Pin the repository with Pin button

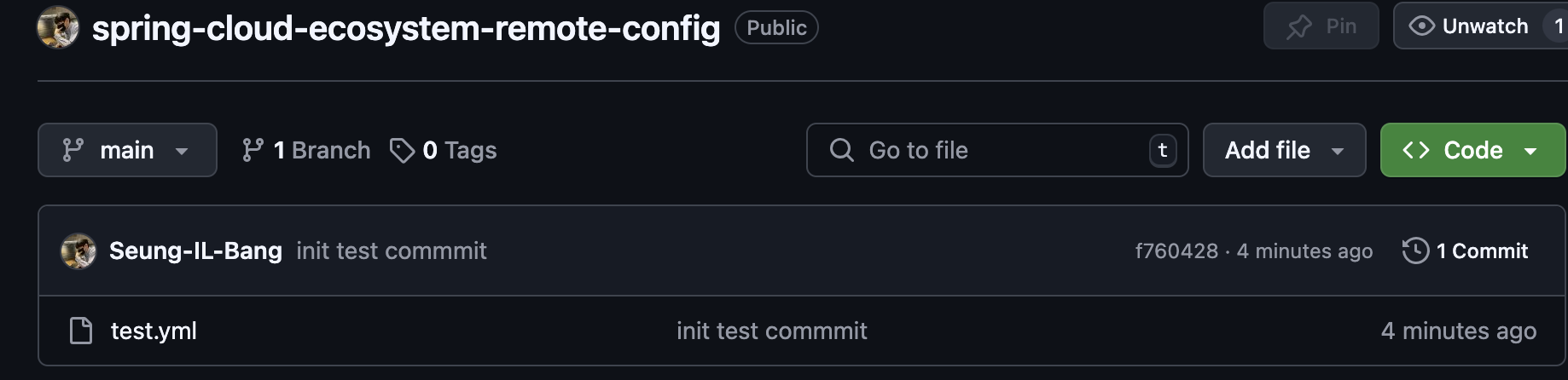click(x=1321, y=26)
